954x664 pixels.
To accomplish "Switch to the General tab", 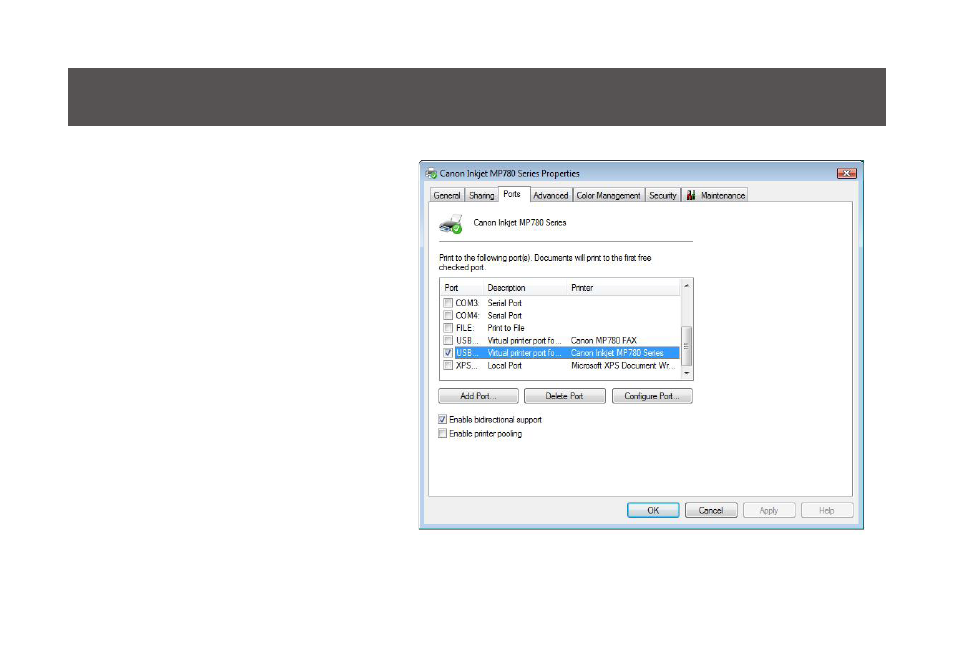I will click(x=447, y=195).
